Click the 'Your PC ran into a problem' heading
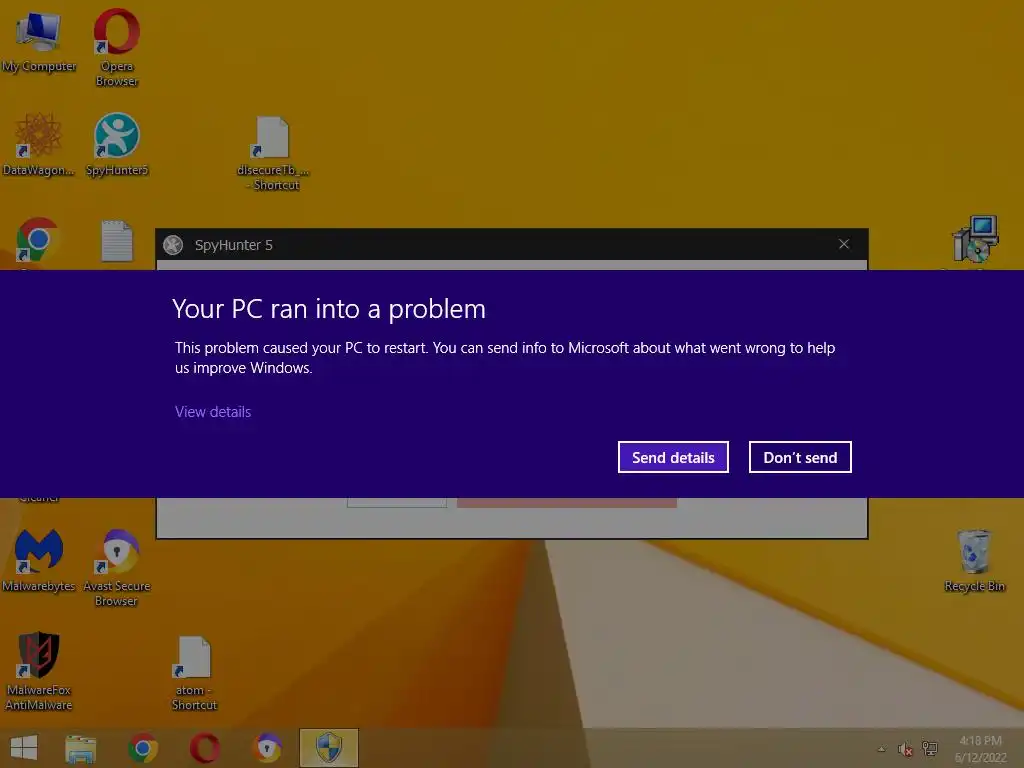This screenshot has width=1024, height=768. 329,310
